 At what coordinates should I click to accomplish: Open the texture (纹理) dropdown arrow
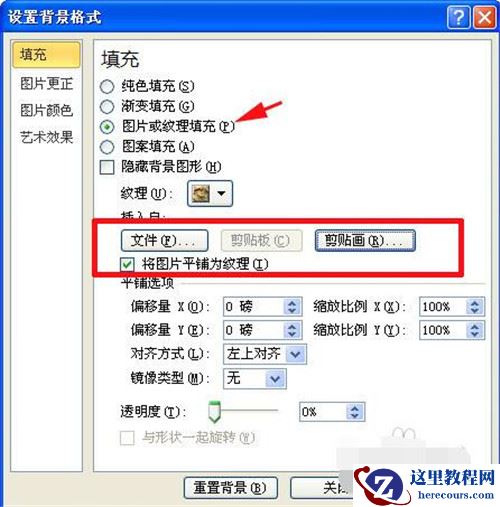click(221, 193)
